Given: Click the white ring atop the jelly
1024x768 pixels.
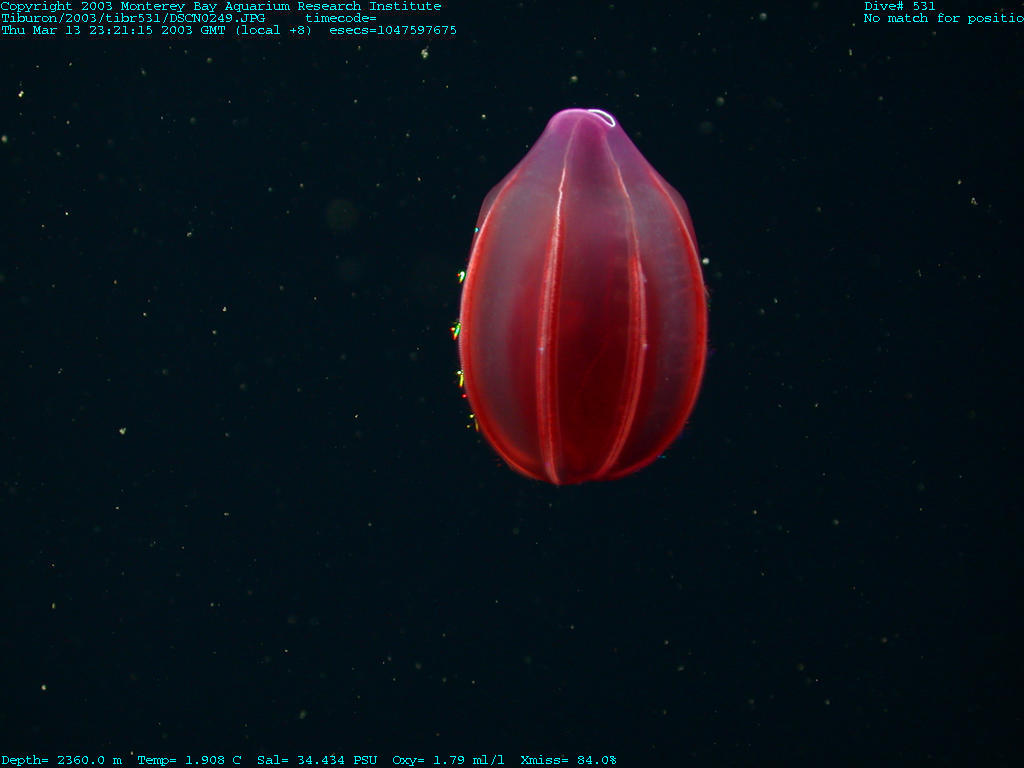Looking at the screenshot, I should pyautogui.click(x=601, y=117).
